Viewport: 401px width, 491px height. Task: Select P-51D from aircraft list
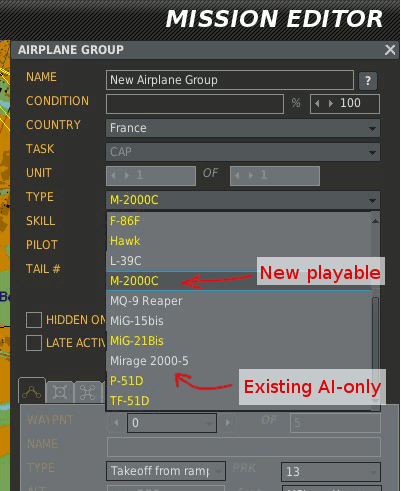click(238, 381)
